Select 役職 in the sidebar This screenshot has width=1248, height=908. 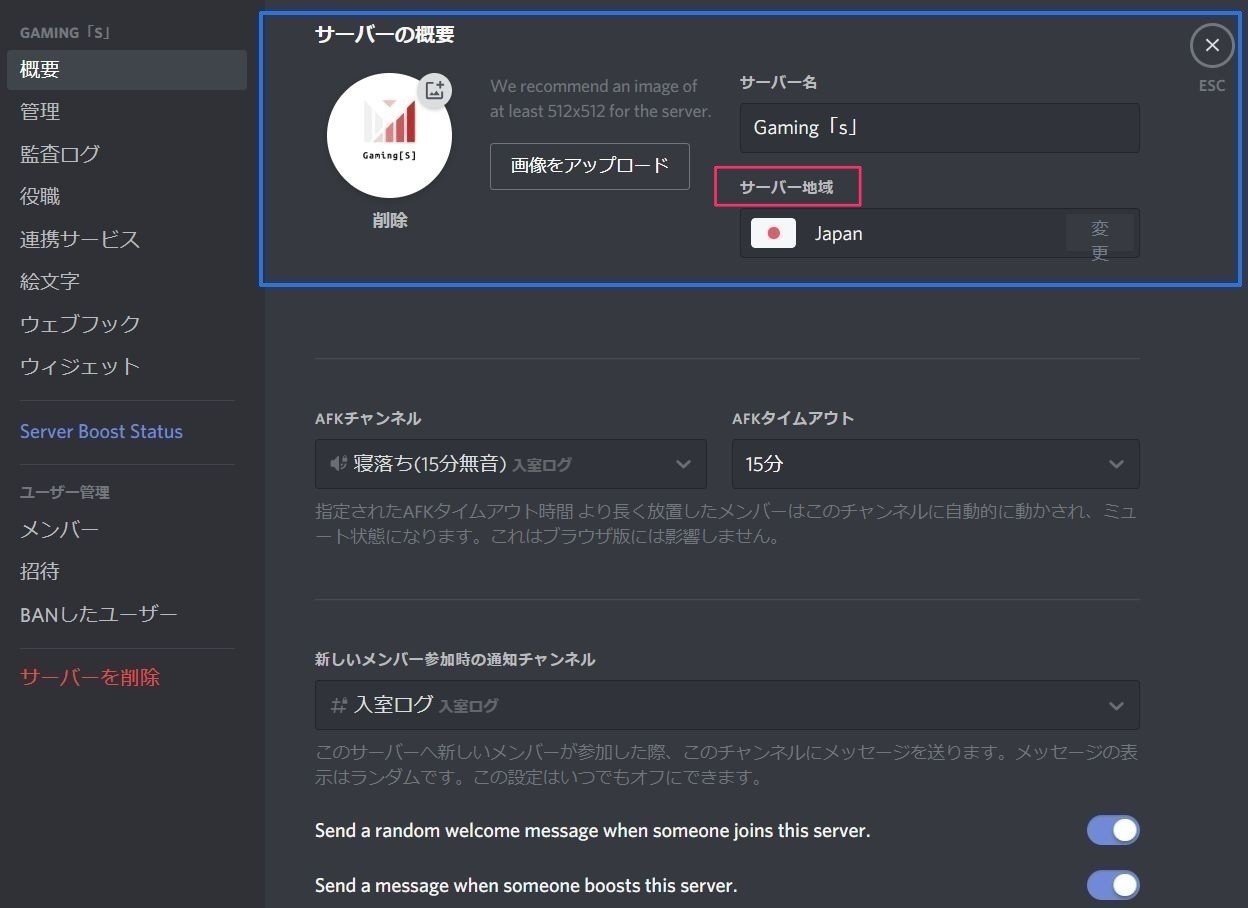[x=40, y=196]
